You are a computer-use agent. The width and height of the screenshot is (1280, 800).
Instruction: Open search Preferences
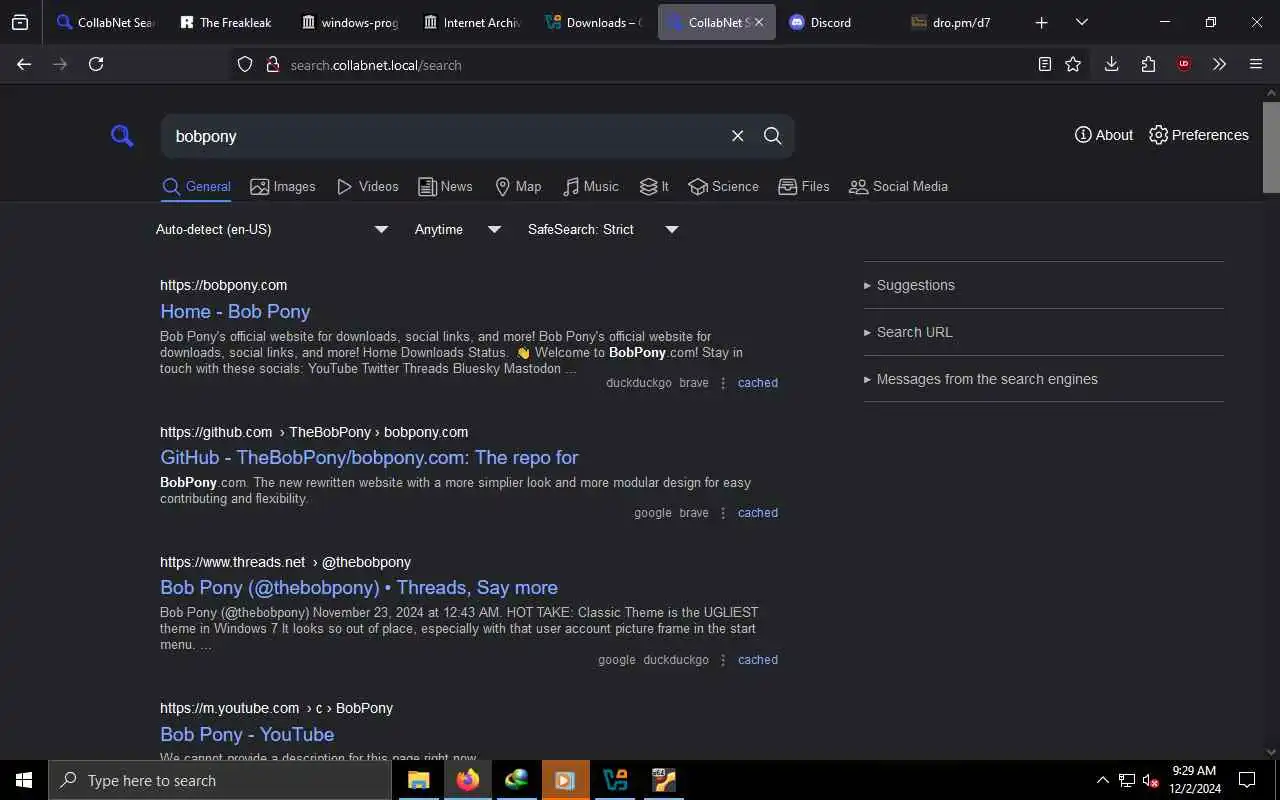tap(1199, 135)
